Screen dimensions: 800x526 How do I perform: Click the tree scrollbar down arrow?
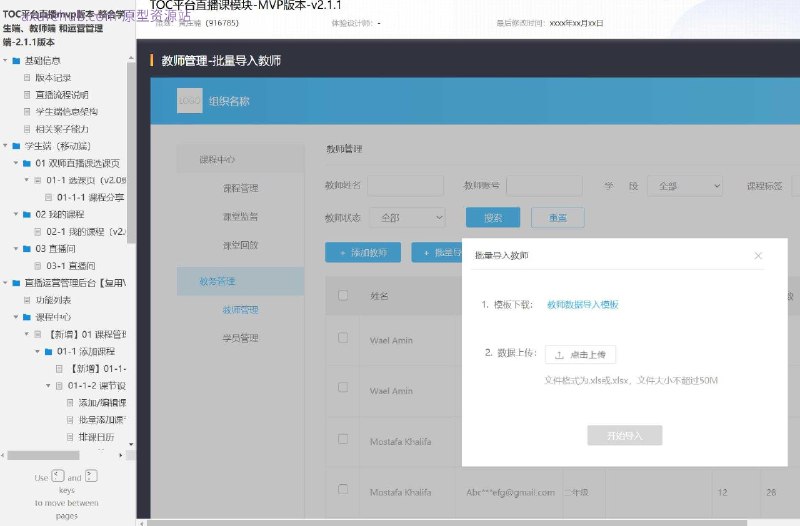(x=131, y=444)
